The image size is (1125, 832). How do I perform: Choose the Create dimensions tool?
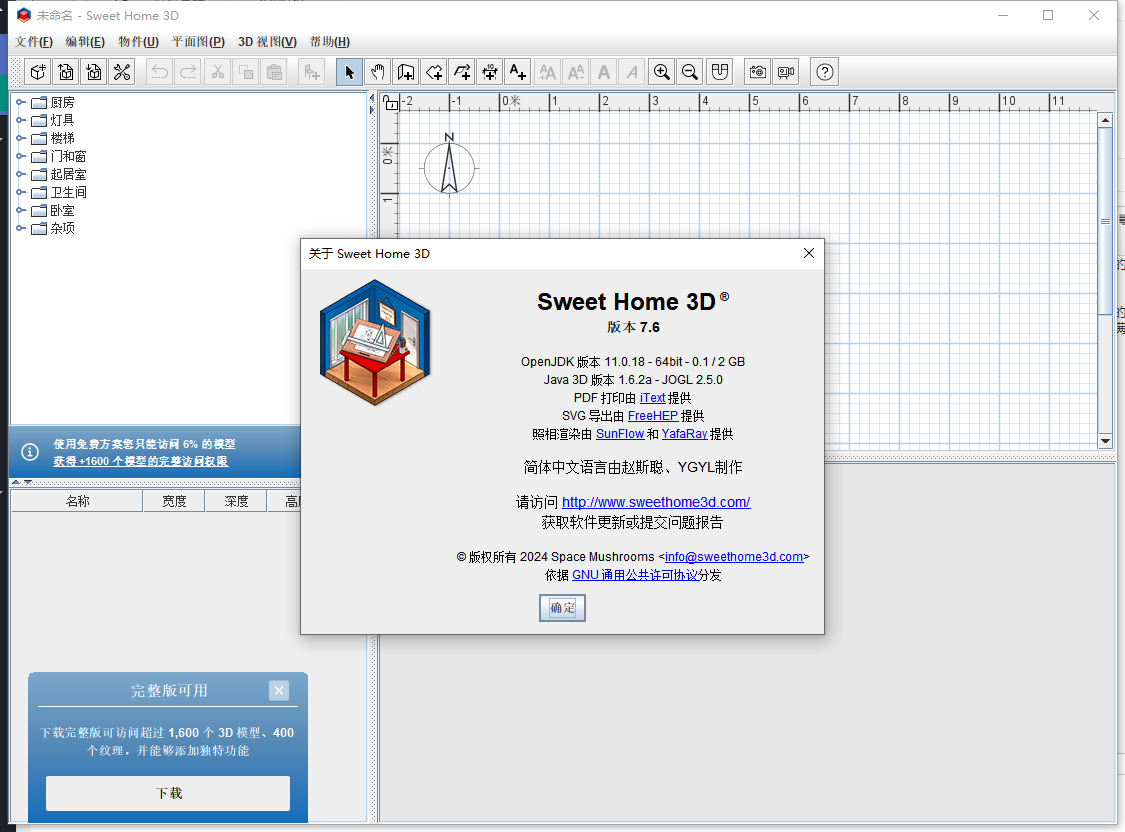(x=490, y=72)
